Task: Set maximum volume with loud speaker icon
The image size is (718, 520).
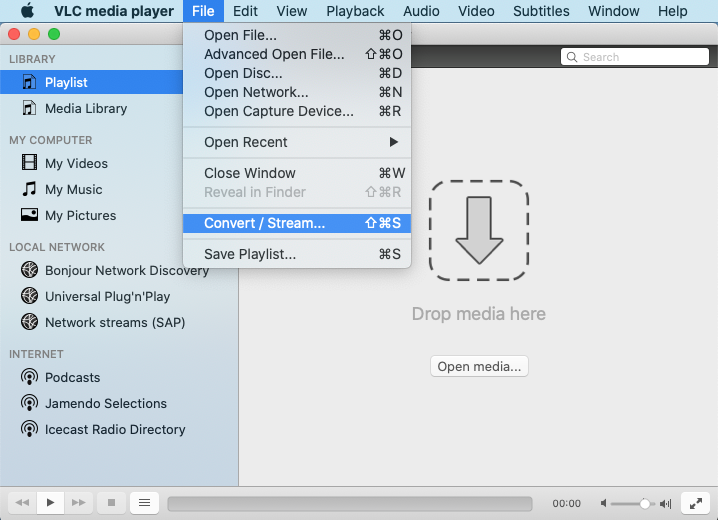Action: 665,504
